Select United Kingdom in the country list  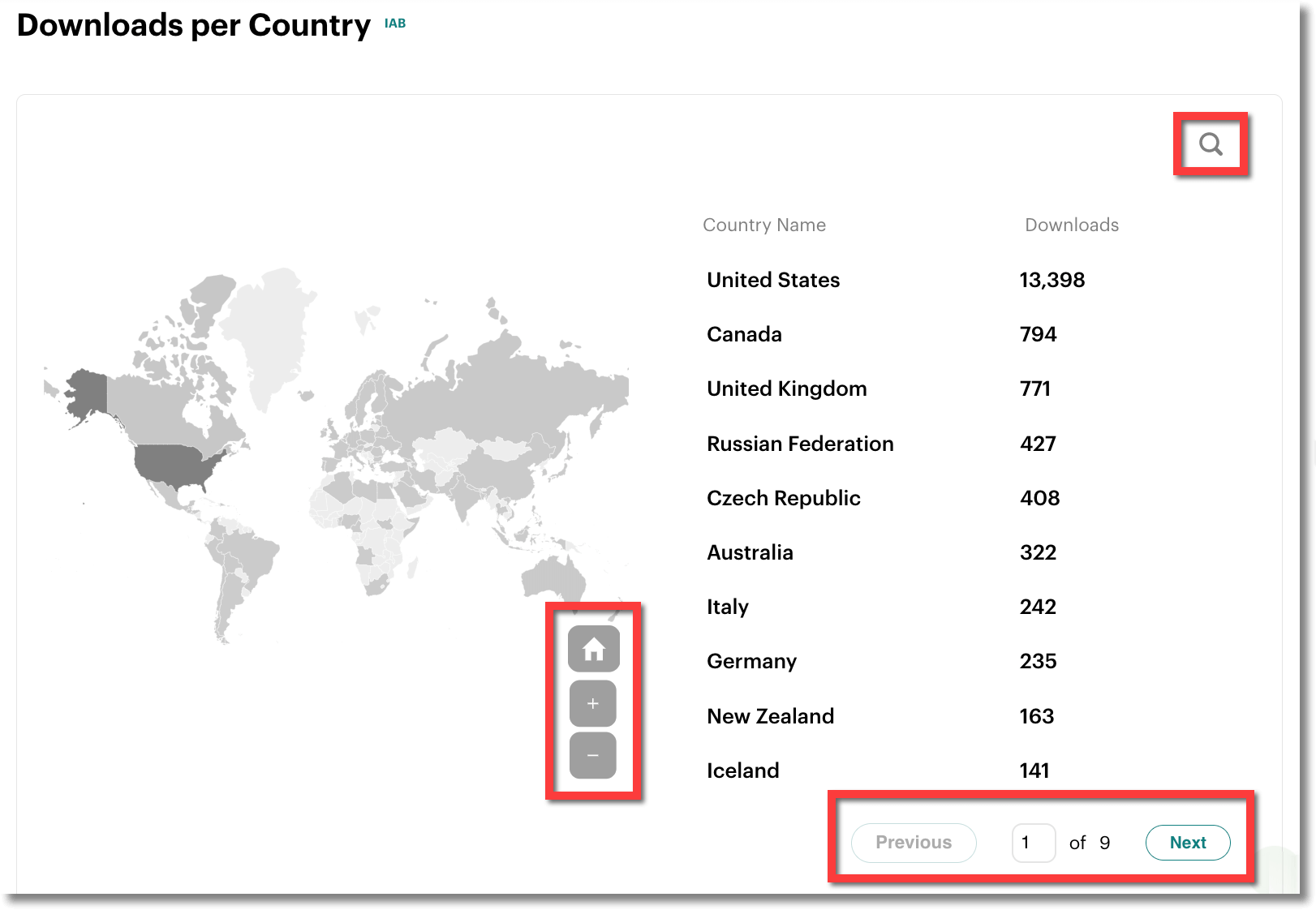click(786, 388)
